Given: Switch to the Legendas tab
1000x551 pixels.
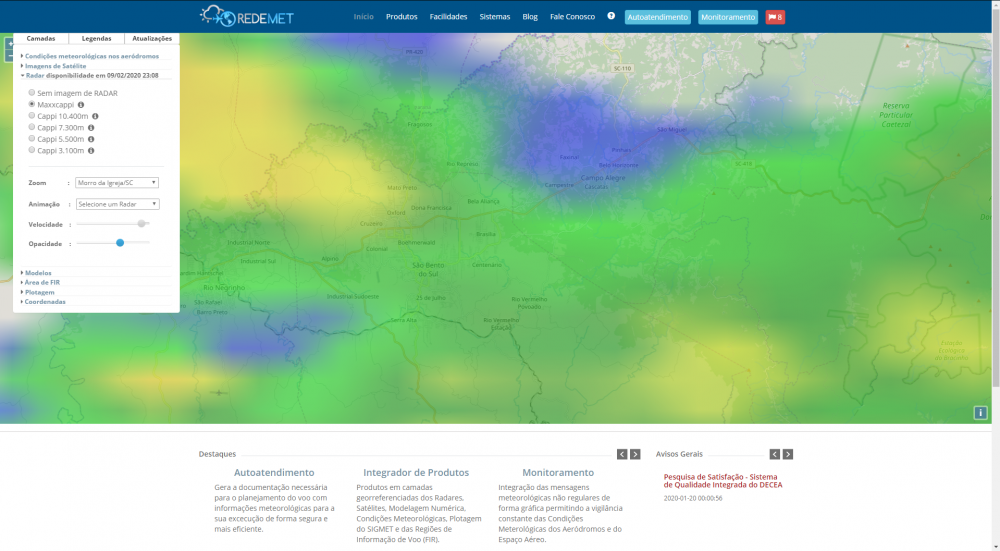Looking at the screenshot, I should pos(97,38).
